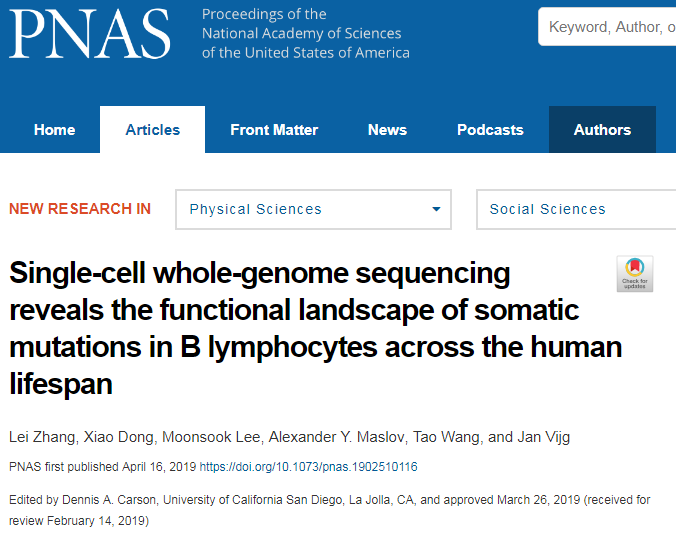The height and width of the screenshot is (535, 676).
Task: Click the Proceedings of the National Academy text
Action: pyautogui.click(x=306, y=34)
